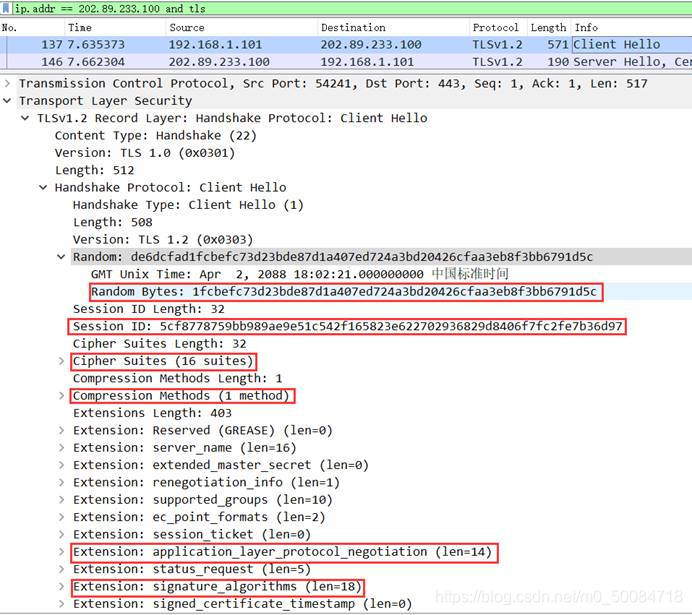Collapse the Random field node

point(61,257)
